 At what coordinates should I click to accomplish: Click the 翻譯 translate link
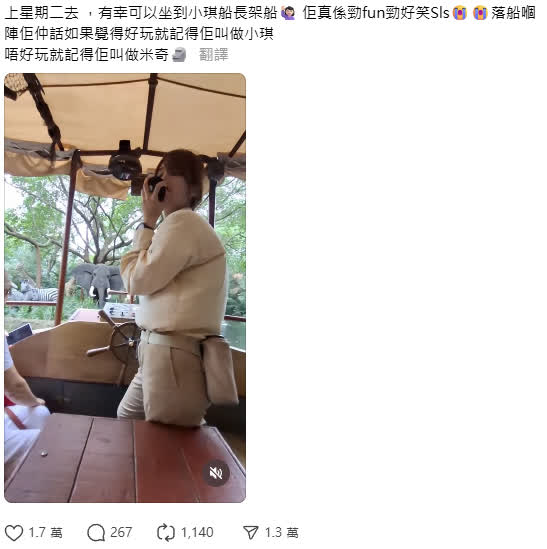(214, 55)
